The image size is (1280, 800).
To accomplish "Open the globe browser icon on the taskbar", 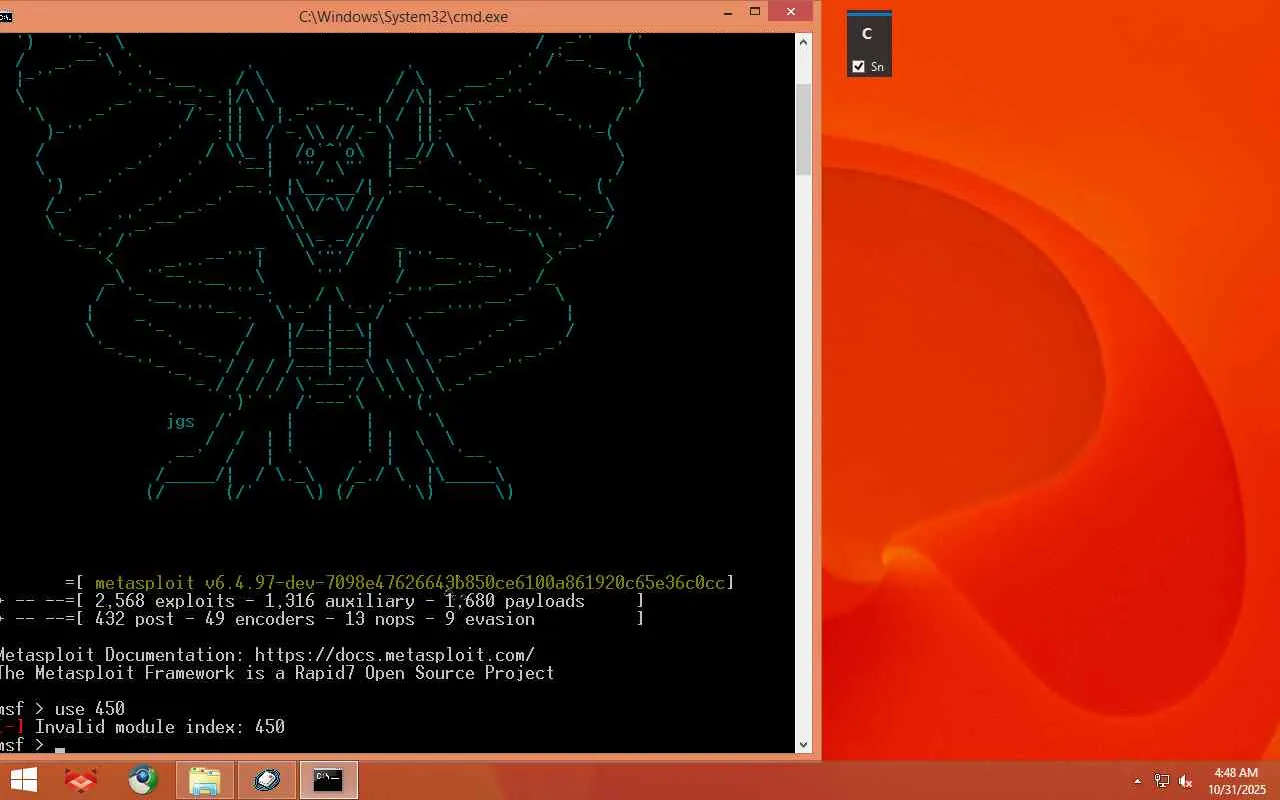I will pyautogui.click(x=143, y=780).
